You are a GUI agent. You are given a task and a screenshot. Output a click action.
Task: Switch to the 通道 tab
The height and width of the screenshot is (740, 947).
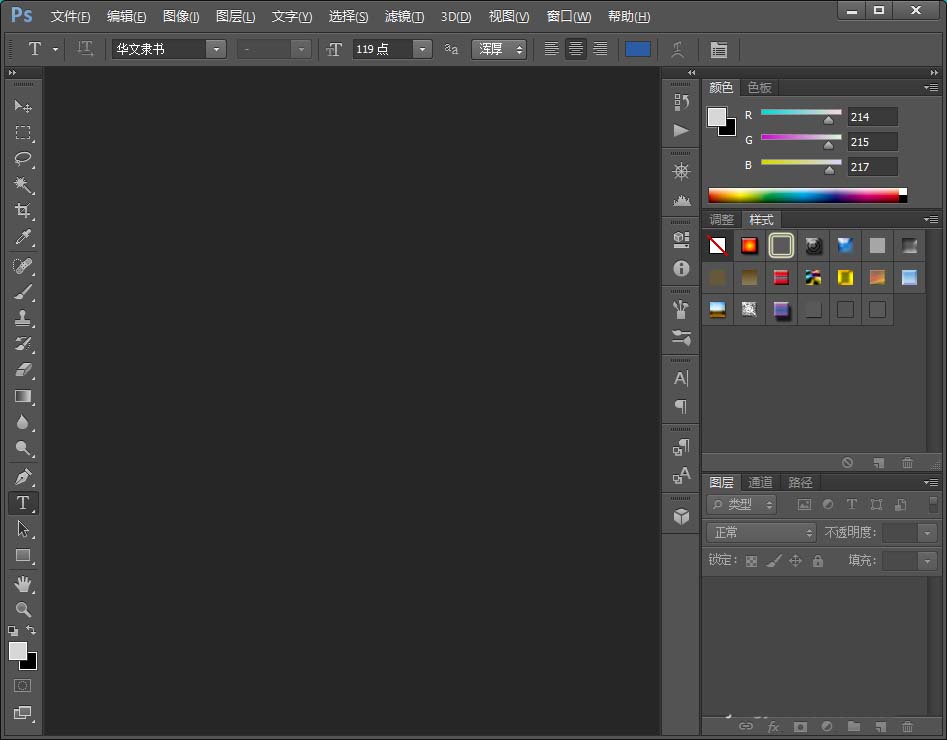[760, 482]
